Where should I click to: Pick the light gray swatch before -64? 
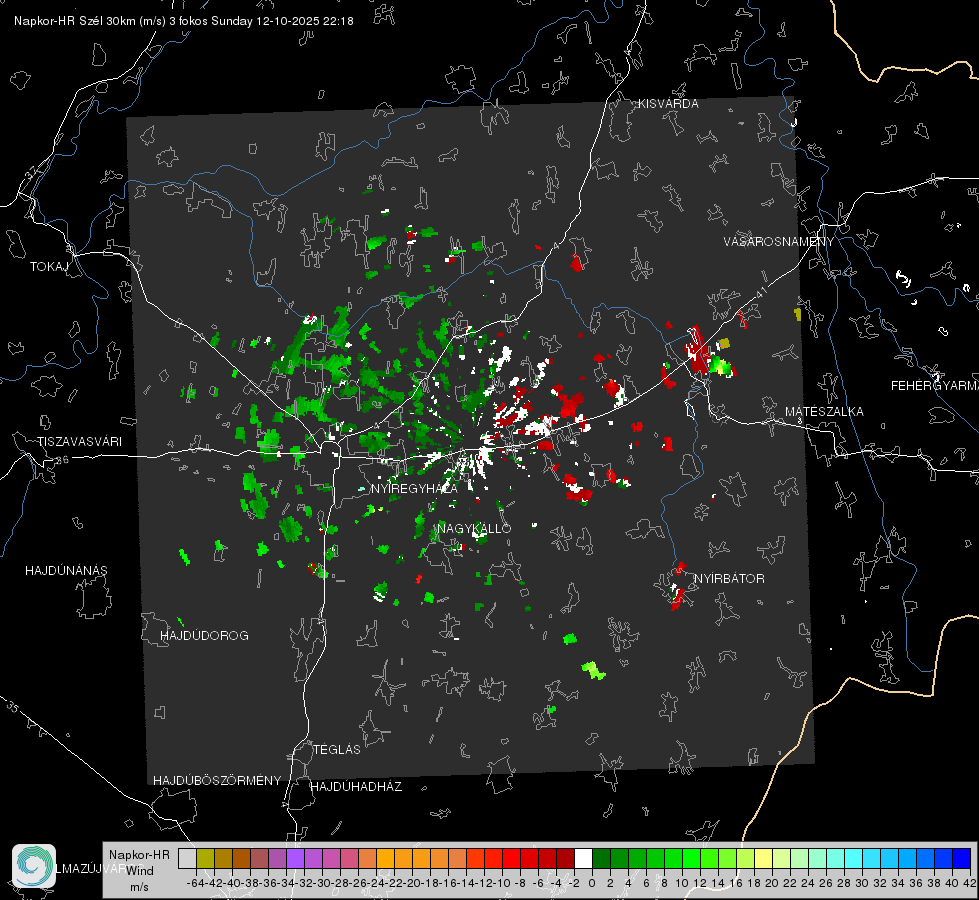click(x=187, y=858)
